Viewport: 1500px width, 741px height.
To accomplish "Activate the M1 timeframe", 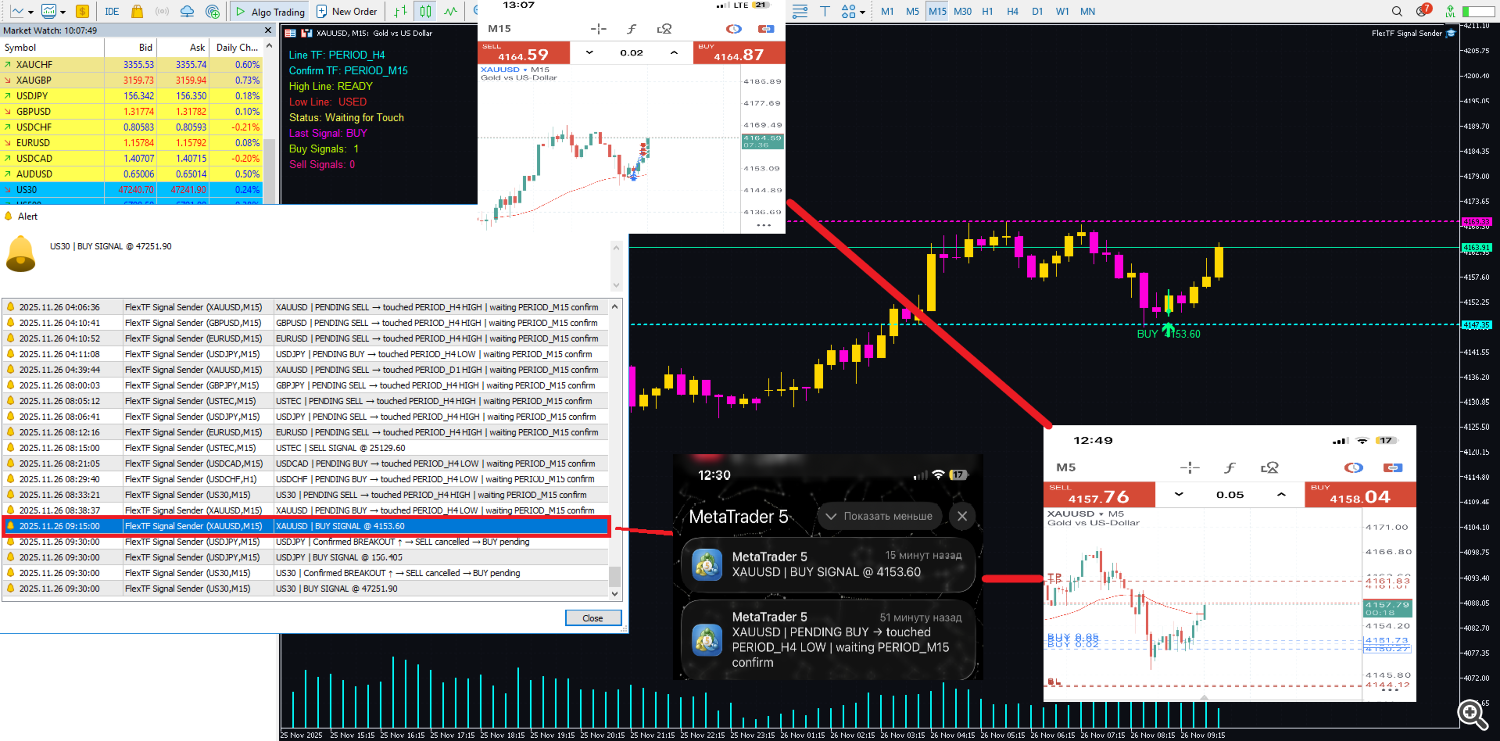I will 887,12.
